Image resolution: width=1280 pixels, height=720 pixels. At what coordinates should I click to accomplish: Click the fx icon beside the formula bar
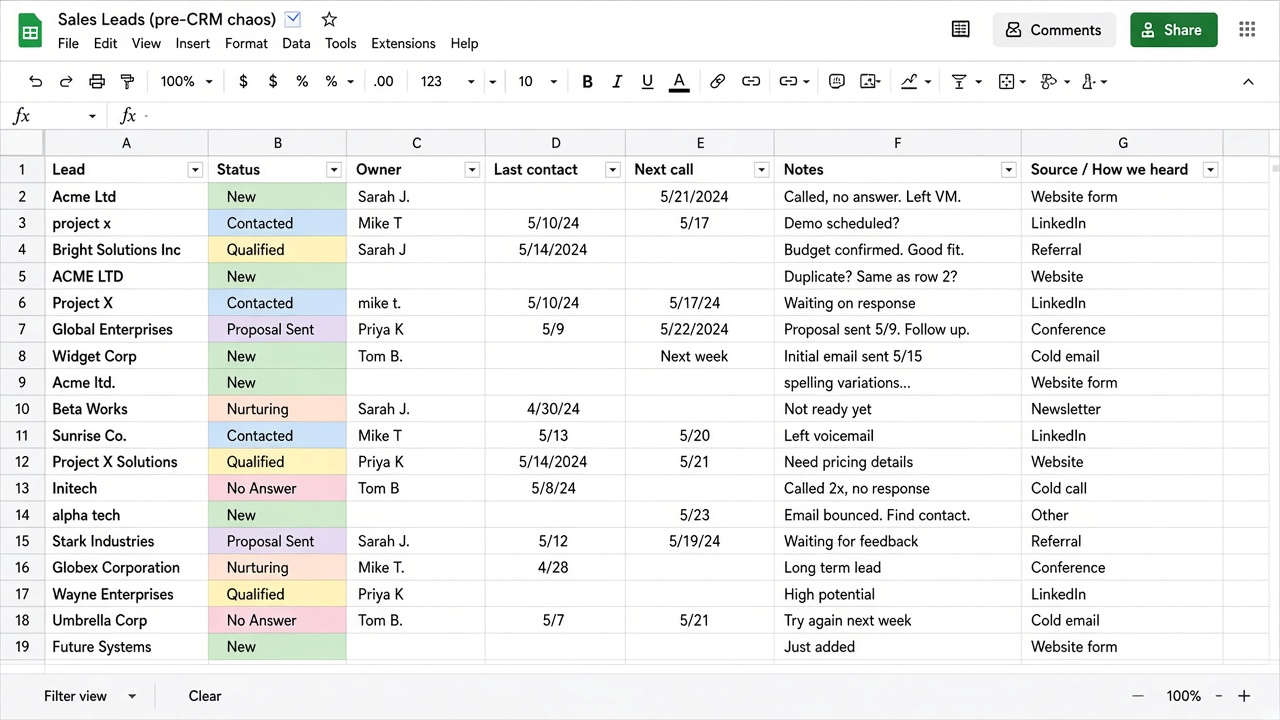click(128, 116)
